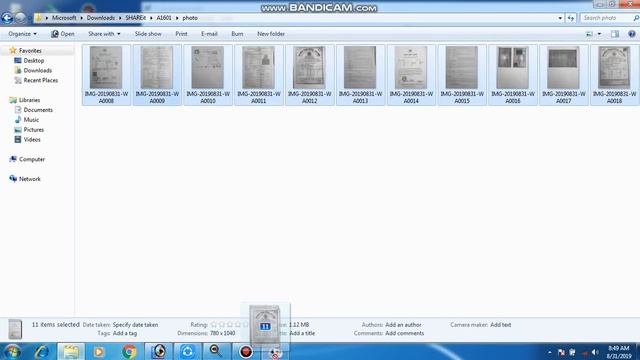Click Burn in the toolbar
640x360 pixels.
[237, 34]
